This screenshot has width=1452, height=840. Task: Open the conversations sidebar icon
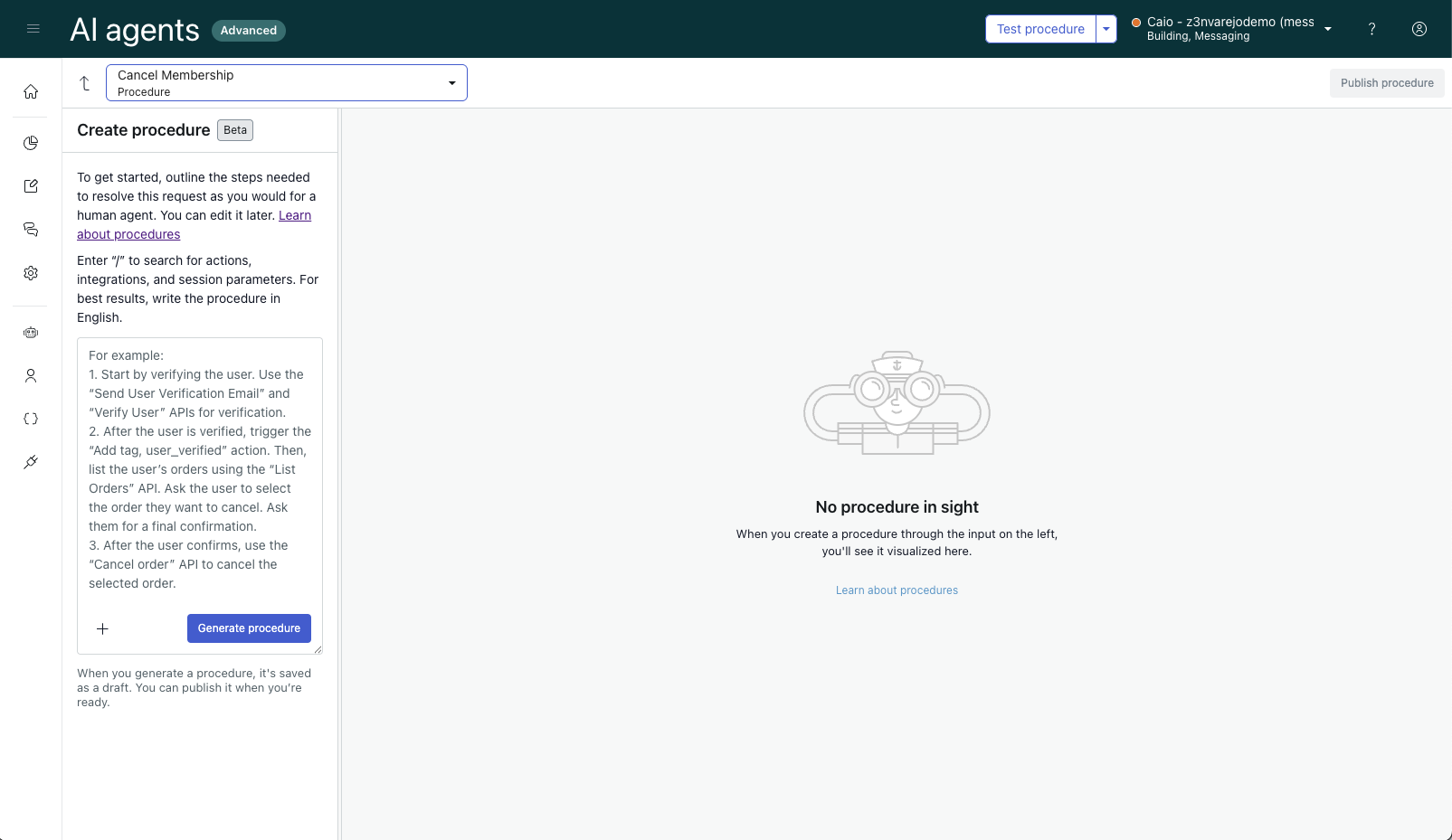click(31, 230)
